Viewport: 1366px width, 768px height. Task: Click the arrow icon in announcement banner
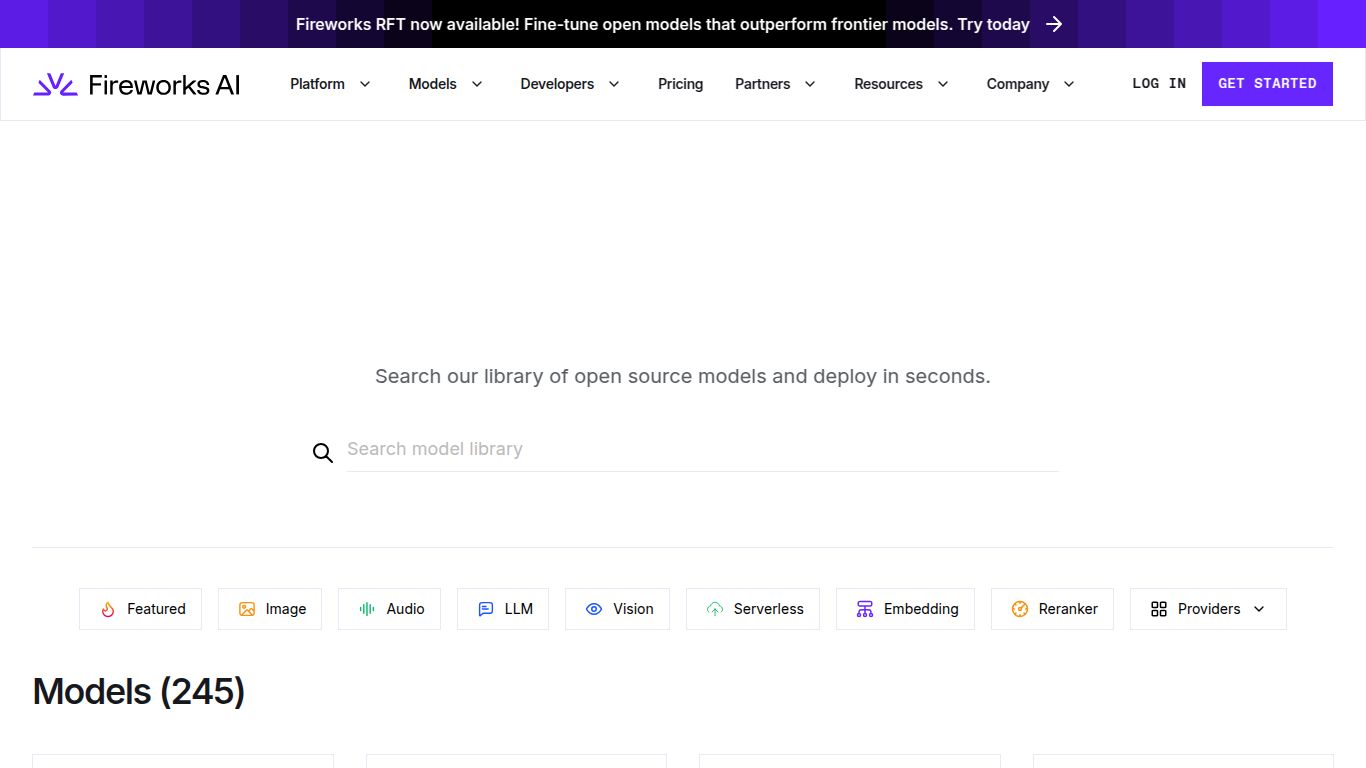(1054, 24)
